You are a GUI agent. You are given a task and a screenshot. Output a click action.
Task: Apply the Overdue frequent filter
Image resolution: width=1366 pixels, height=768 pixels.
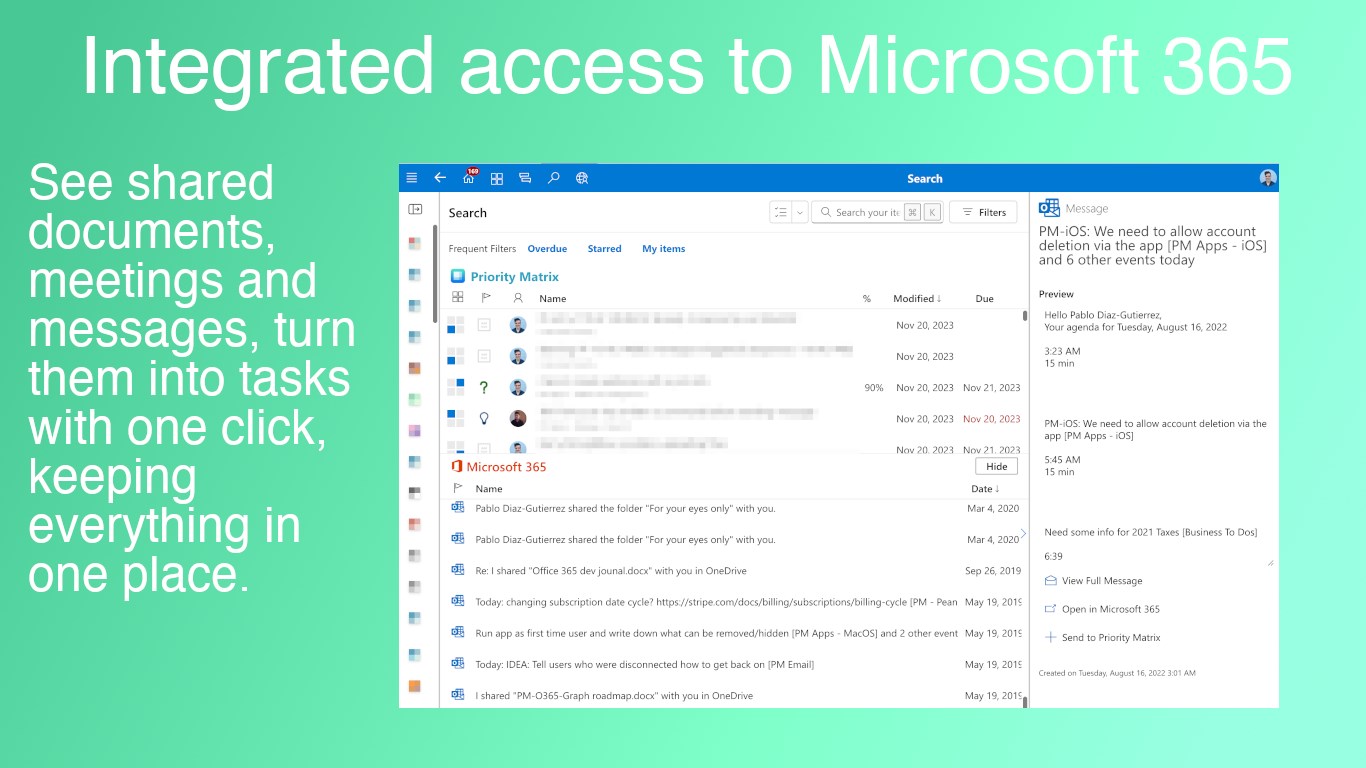tap(547, 249)
